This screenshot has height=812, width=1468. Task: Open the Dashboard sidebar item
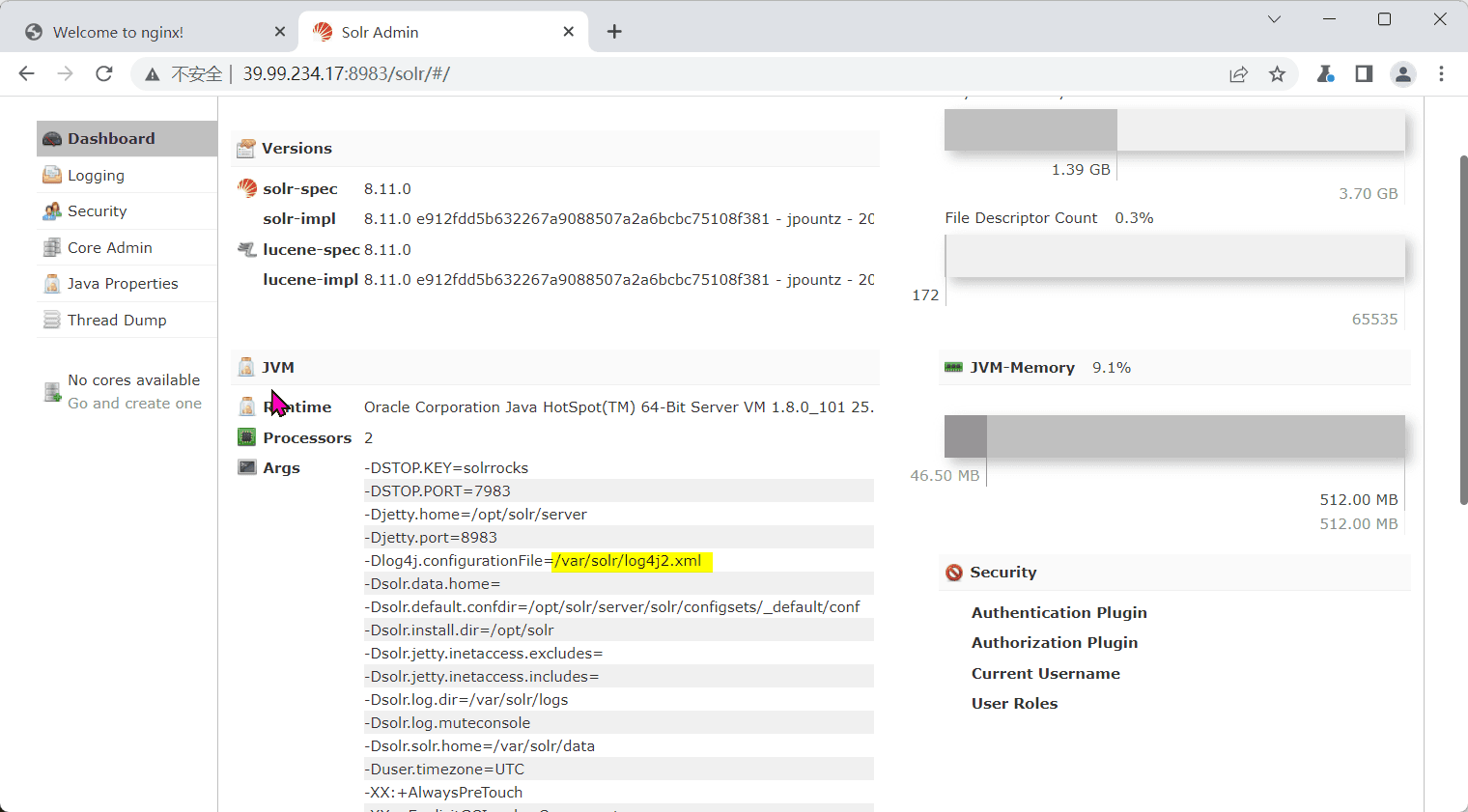(x=127, y=138)
